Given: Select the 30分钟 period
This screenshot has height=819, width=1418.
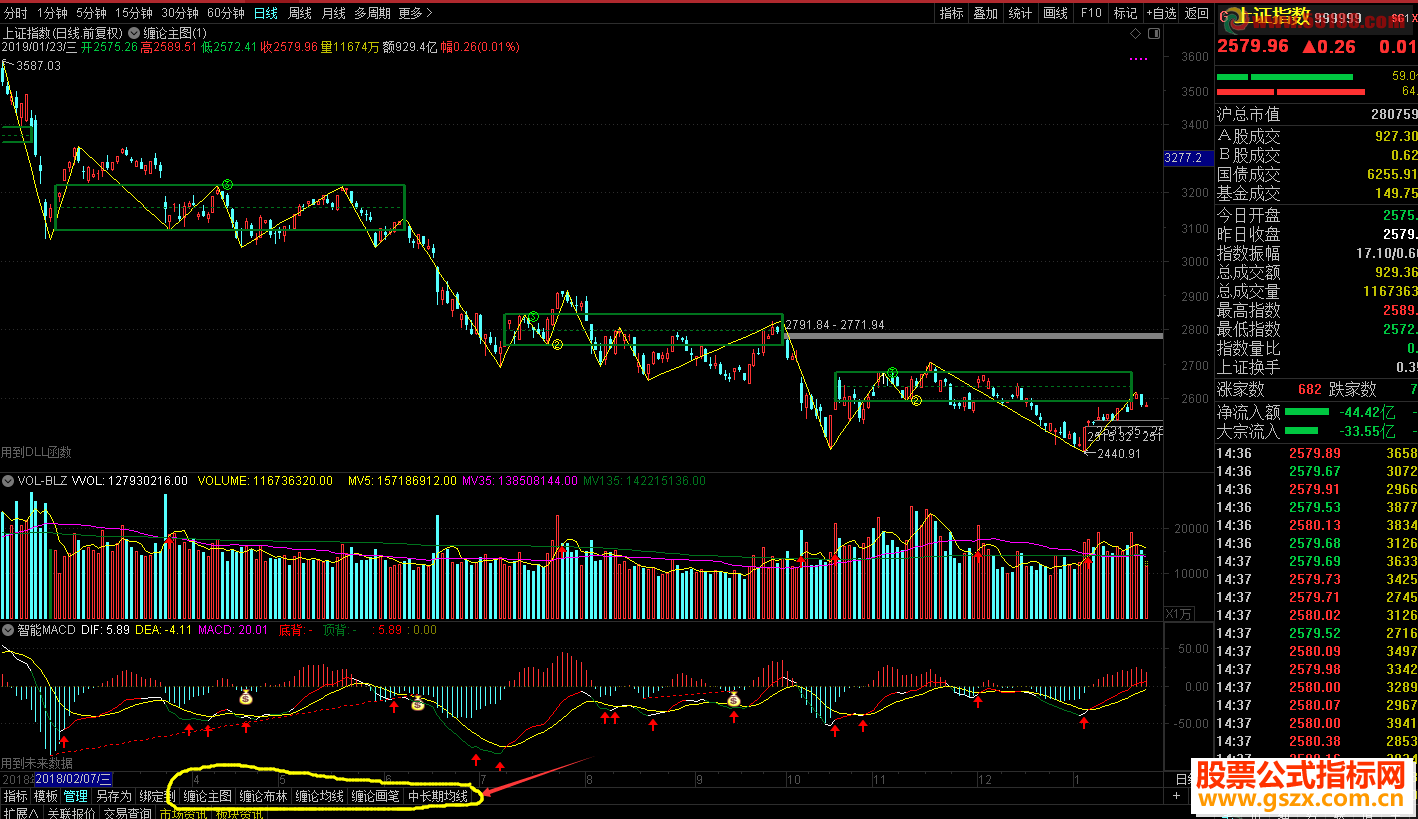Looking at the screenshot, I should 180,13.
